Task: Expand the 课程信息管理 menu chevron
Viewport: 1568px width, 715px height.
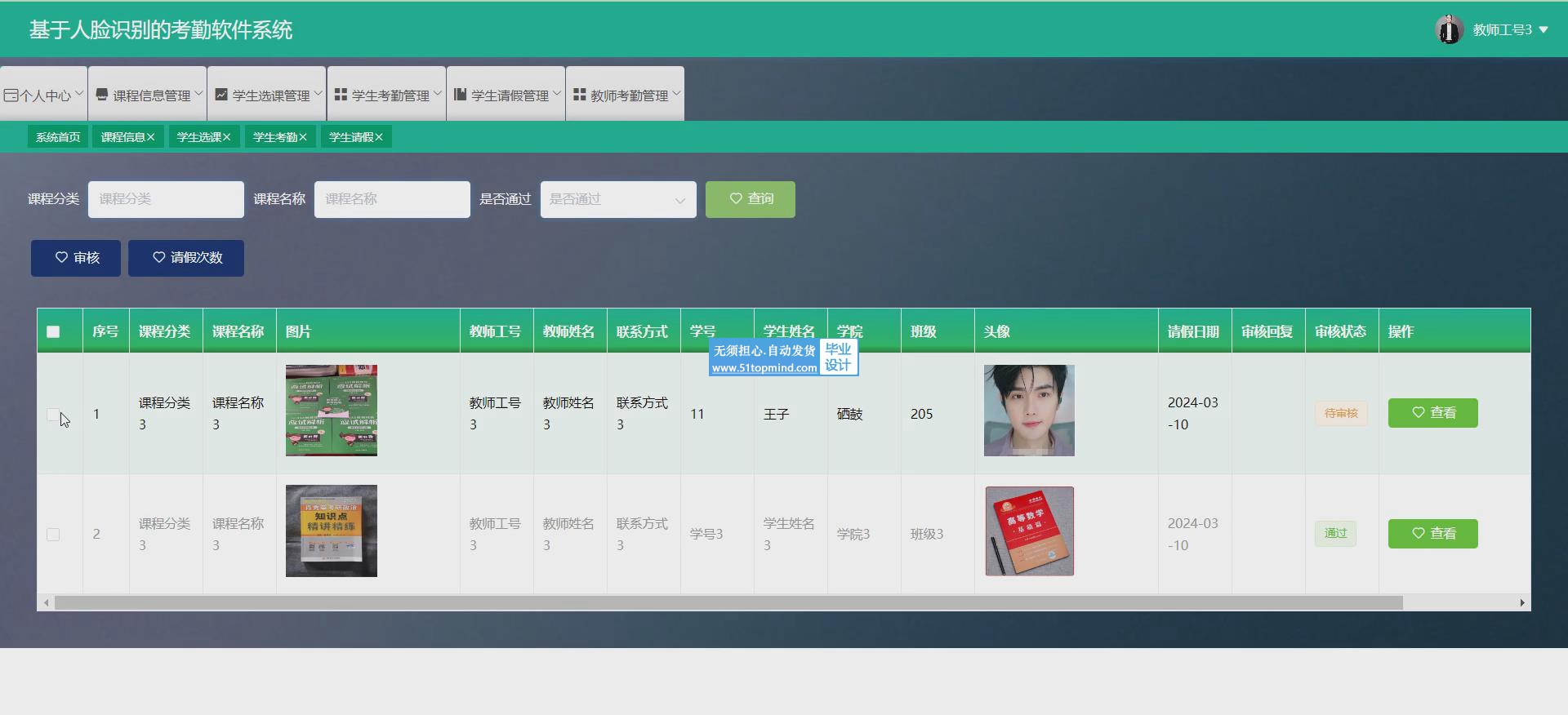Action: [198, 93]
